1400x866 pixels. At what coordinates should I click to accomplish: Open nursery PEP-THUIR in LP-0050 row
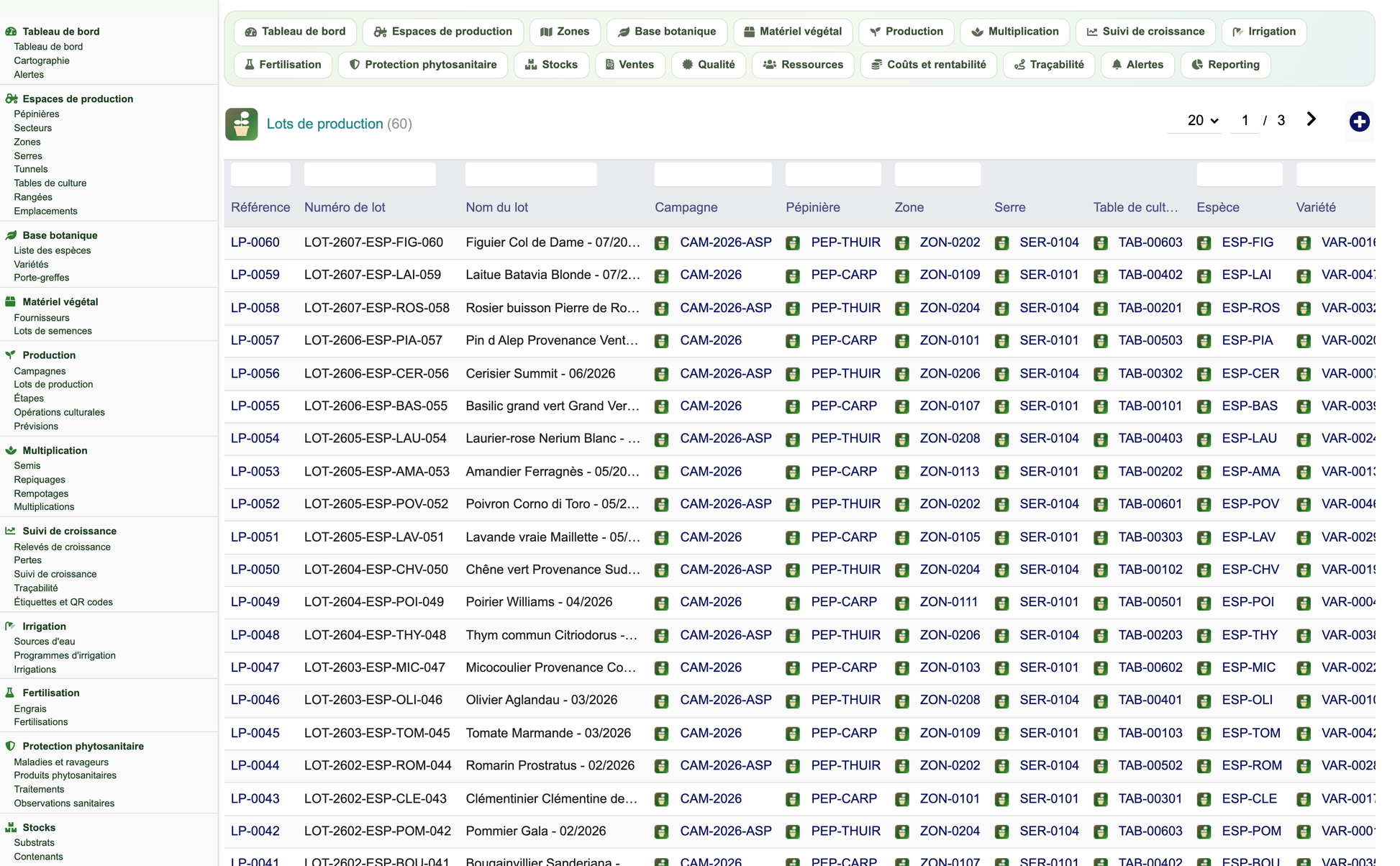(x=845, y=569)
